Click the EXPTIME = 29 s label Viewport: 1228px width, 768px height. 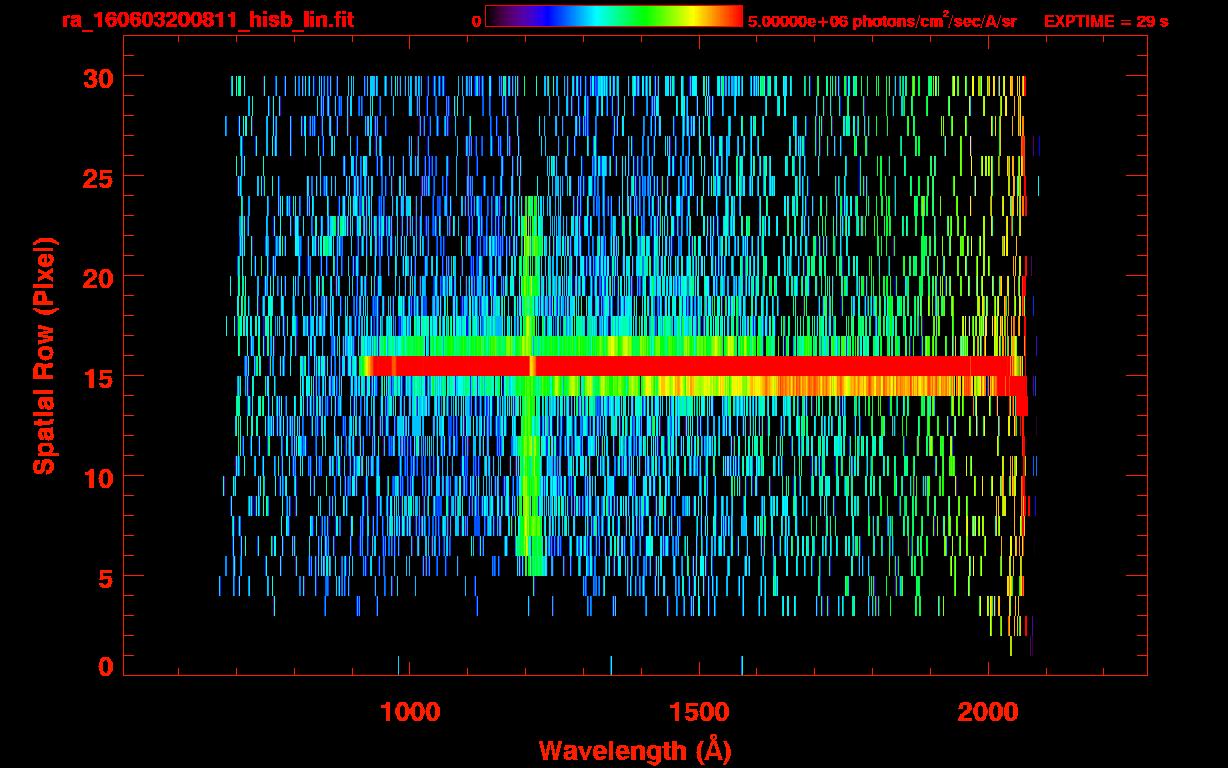1105,21
